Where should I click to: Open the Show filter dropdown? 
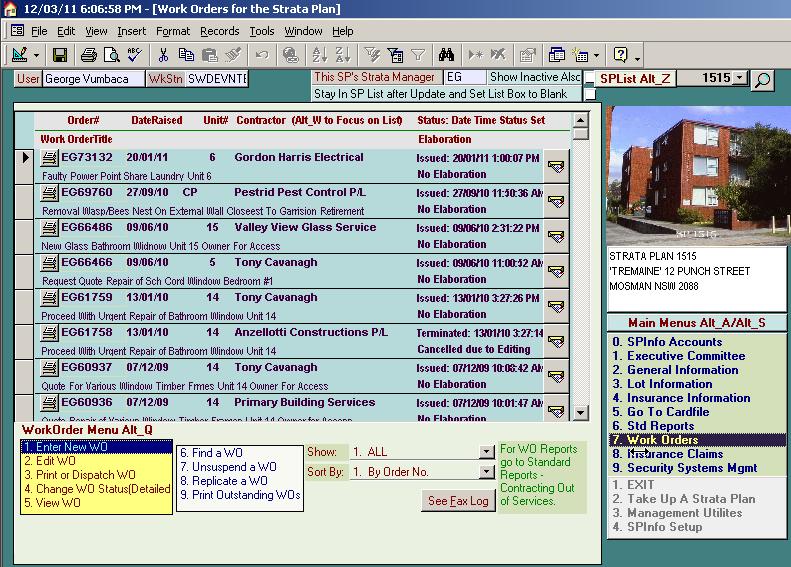486,452
